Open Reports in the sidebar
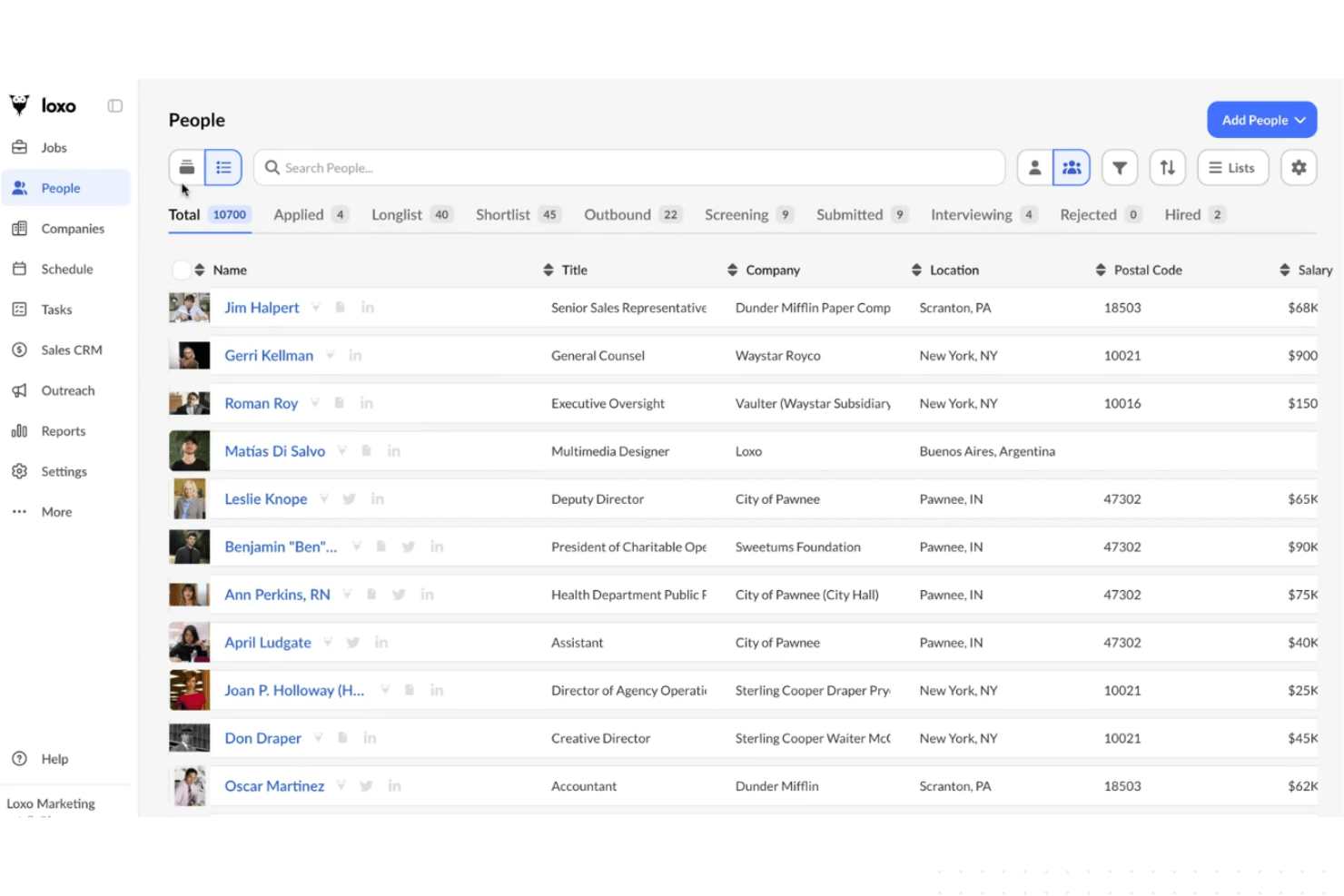The height and width of the screenshot is (896, 1344). click(x=65, y=431)
